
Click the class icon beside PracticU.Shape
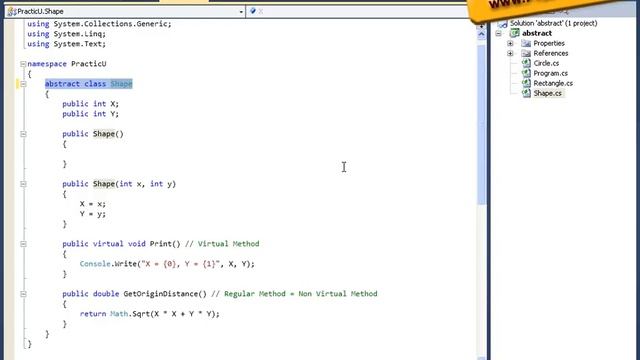coord(12,11)
